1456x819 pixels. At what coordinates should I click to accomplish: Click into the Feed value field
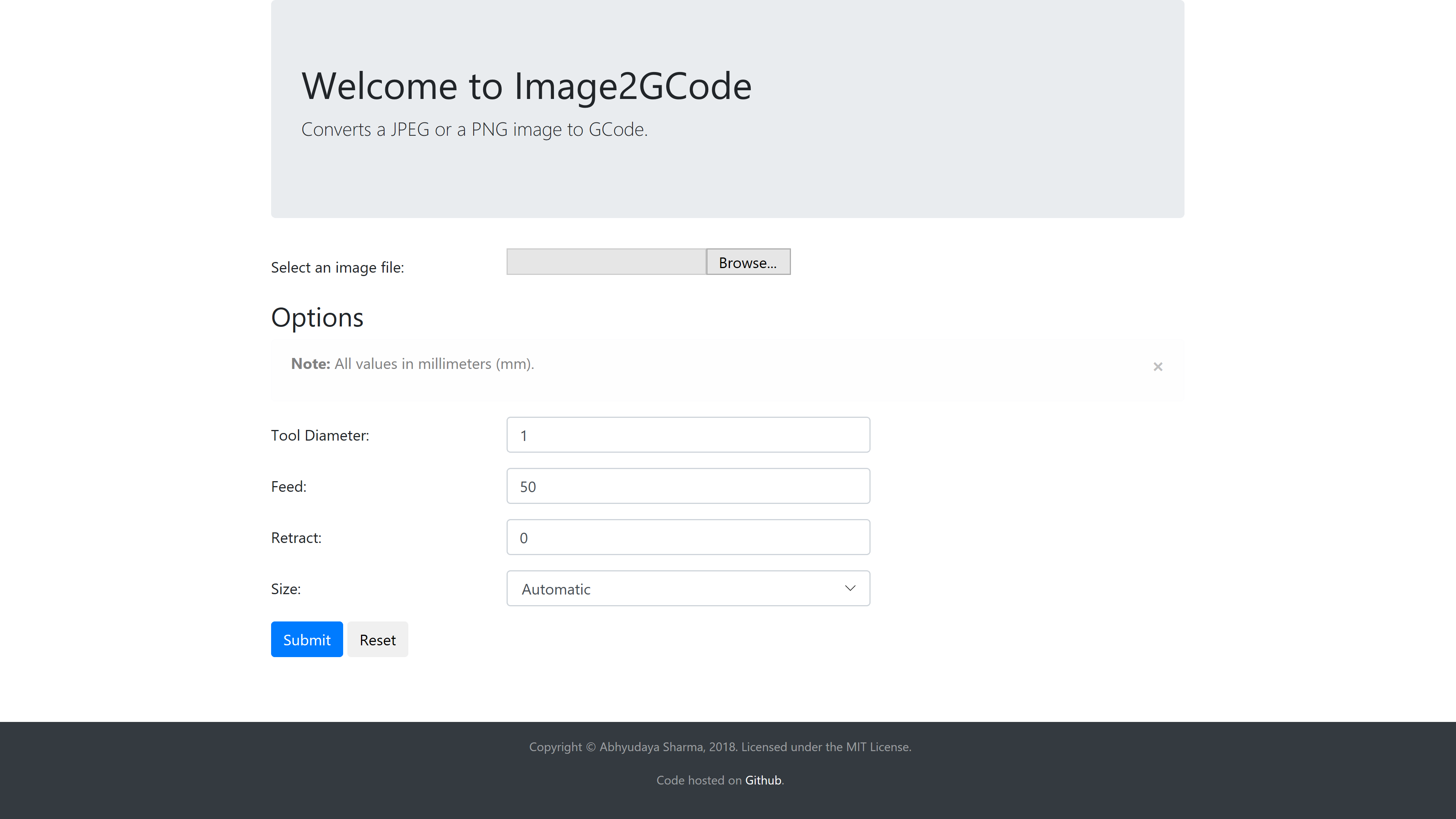688,486
